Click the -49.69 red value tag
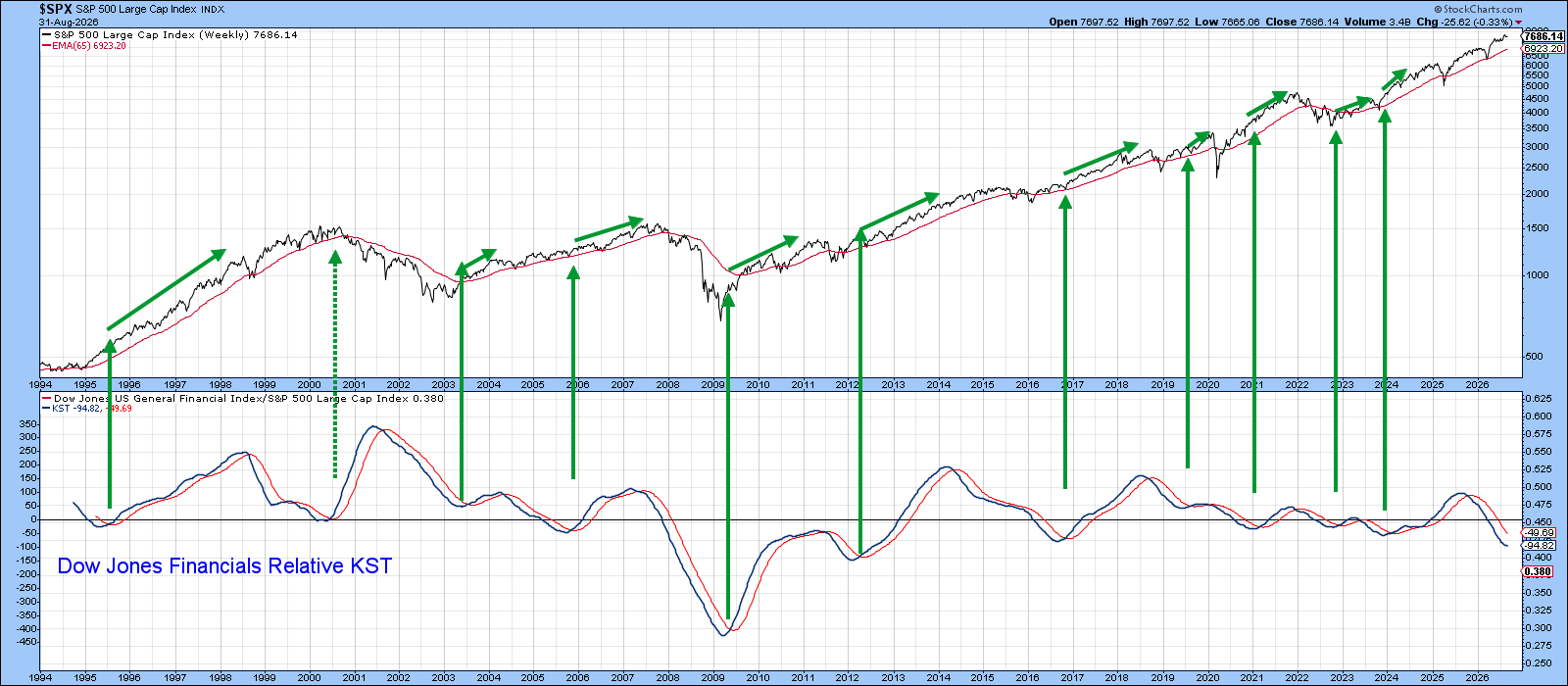This screenshot has height=686, width=1568. pos(1540,533)
